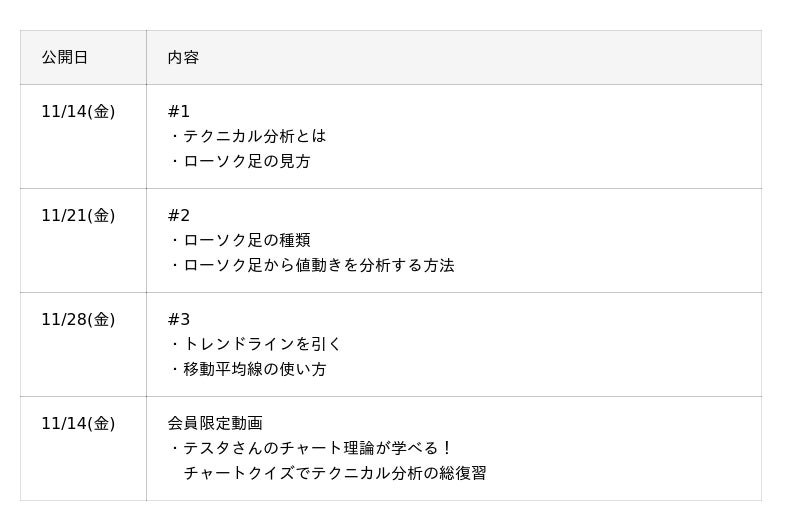
Task: Click the ローソク足の見方 topic line
Action: click(246, 161)
